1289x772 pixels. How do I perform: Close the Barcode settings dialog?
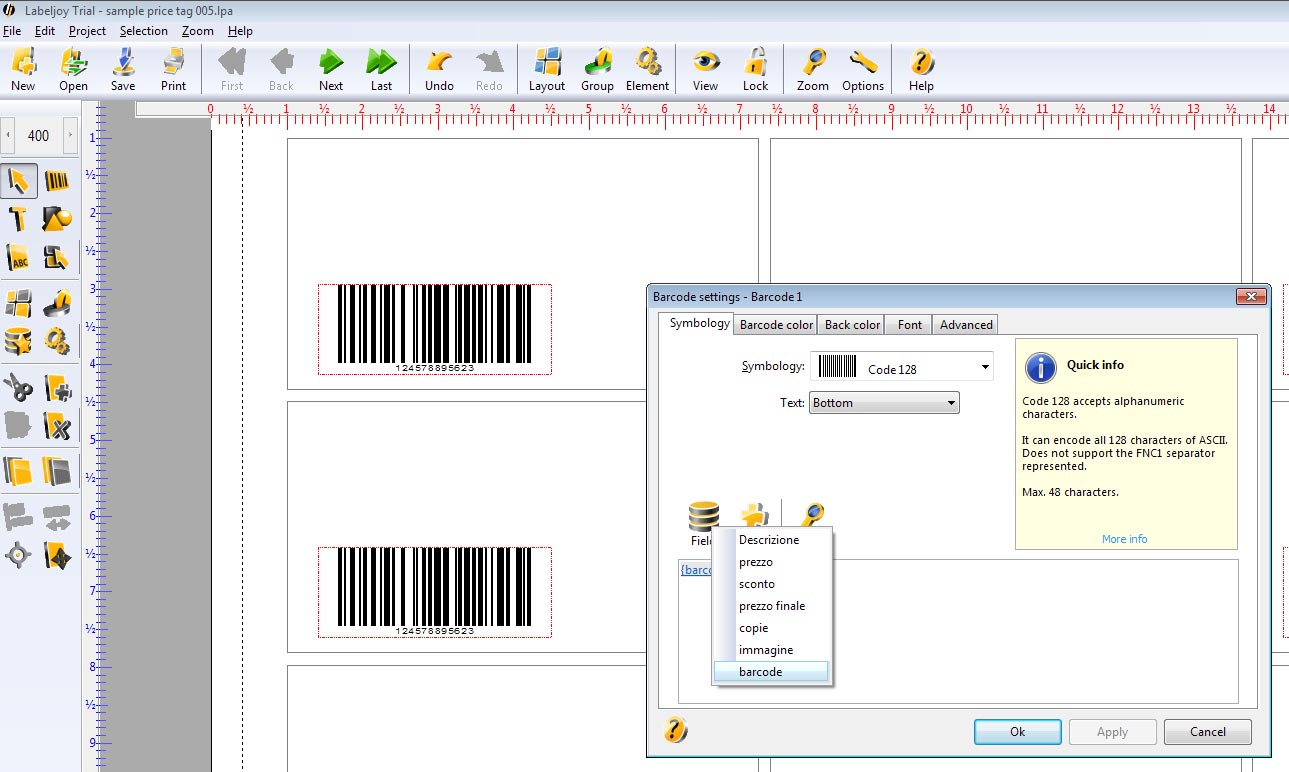coord(1251,297)
